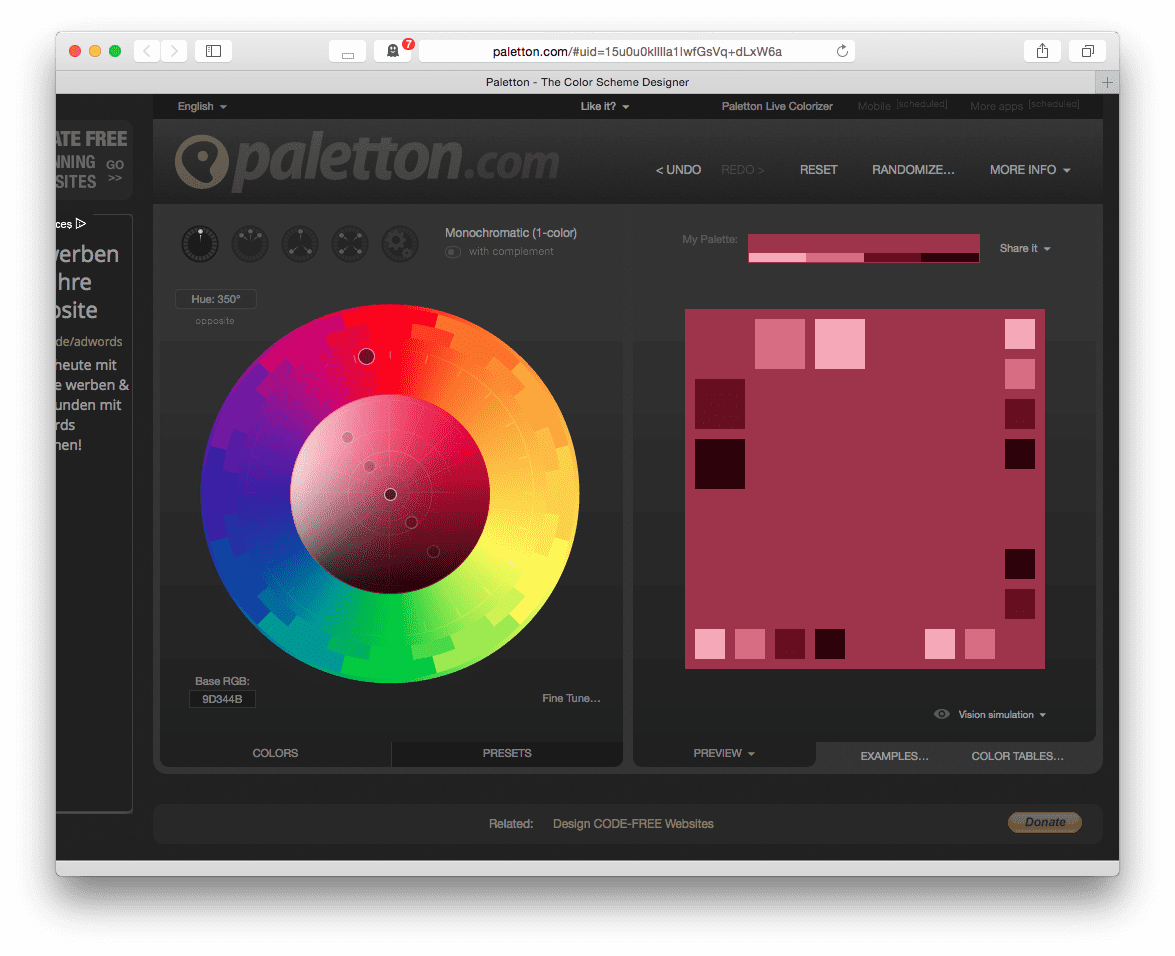Open the MORE INFO dropdown
The height and width of the screenshot is (956, 1175).
pyautogui.click(x=1030, y=170)
